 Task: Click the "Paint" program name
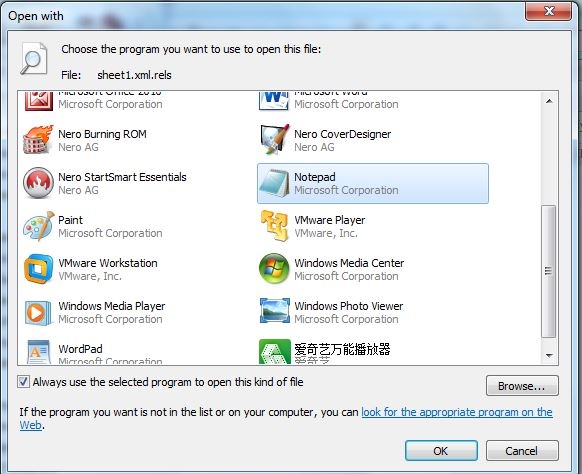click(70, 220)
